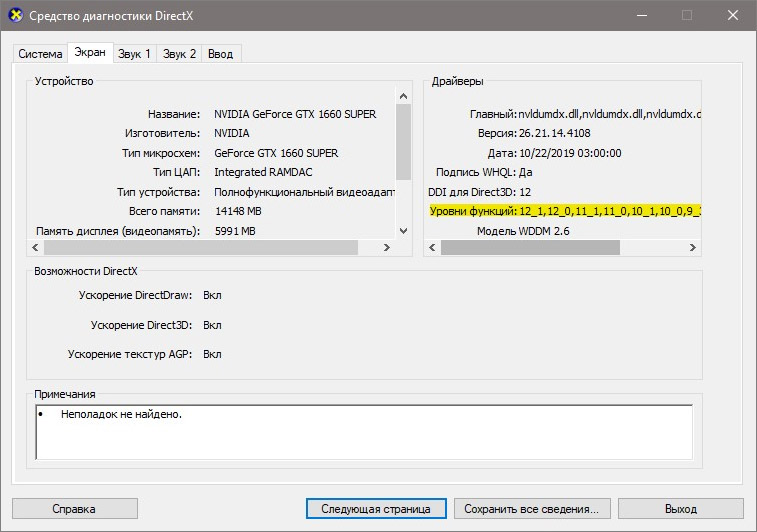Screen dimensions: 757x532
Task: Switch to the Система tab
Action: (x=40, y=53)
